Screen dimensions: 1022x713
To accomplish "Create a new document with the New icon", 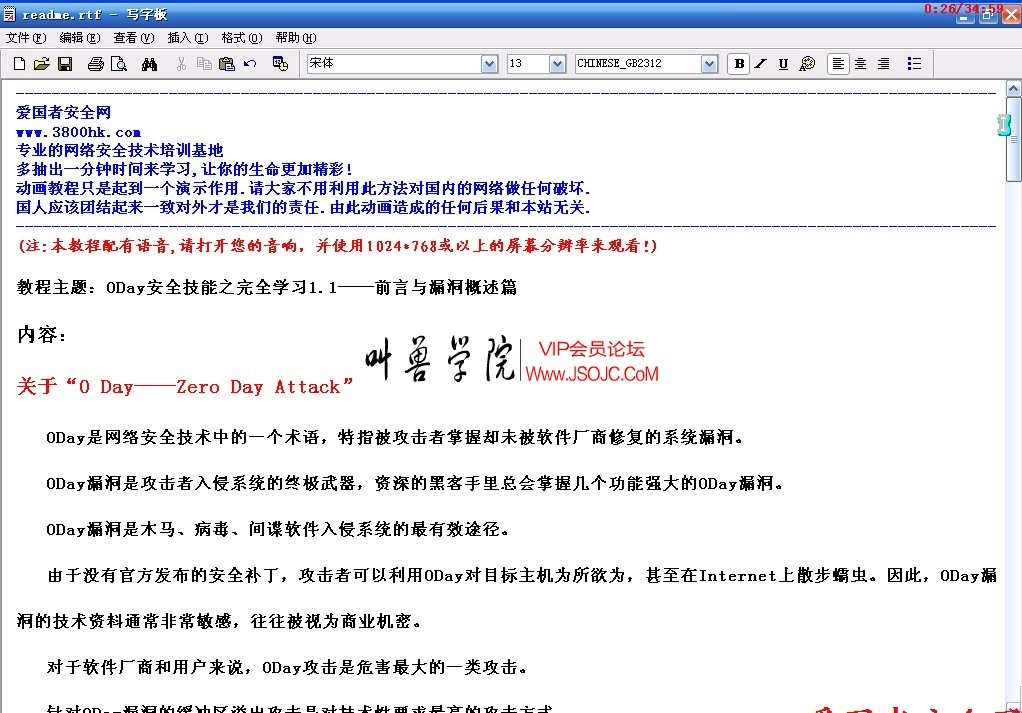I will [x=18, y=63].
